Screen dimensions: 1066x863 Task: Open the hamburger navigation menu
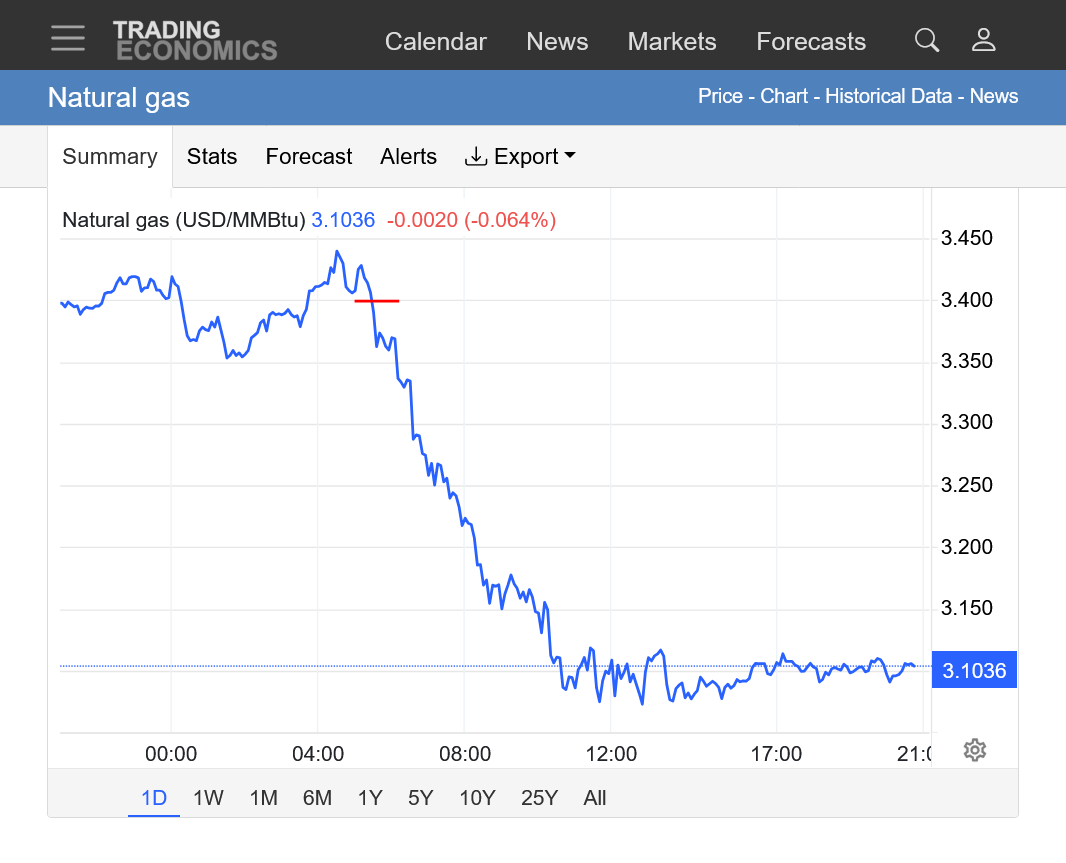(x=68, y=39)
